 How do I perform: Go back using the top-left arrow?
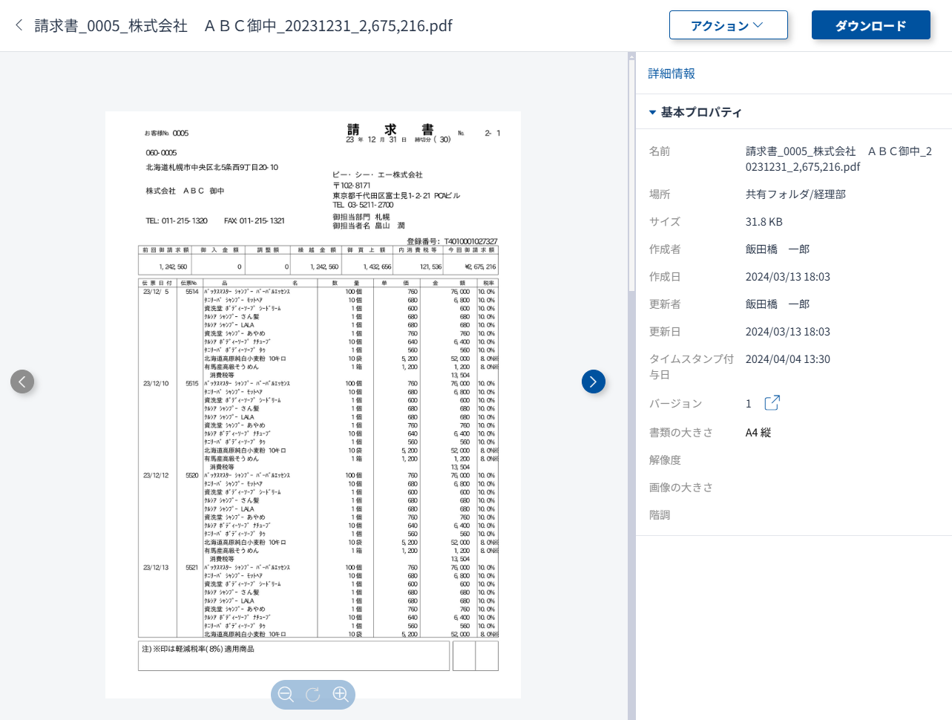18,25
